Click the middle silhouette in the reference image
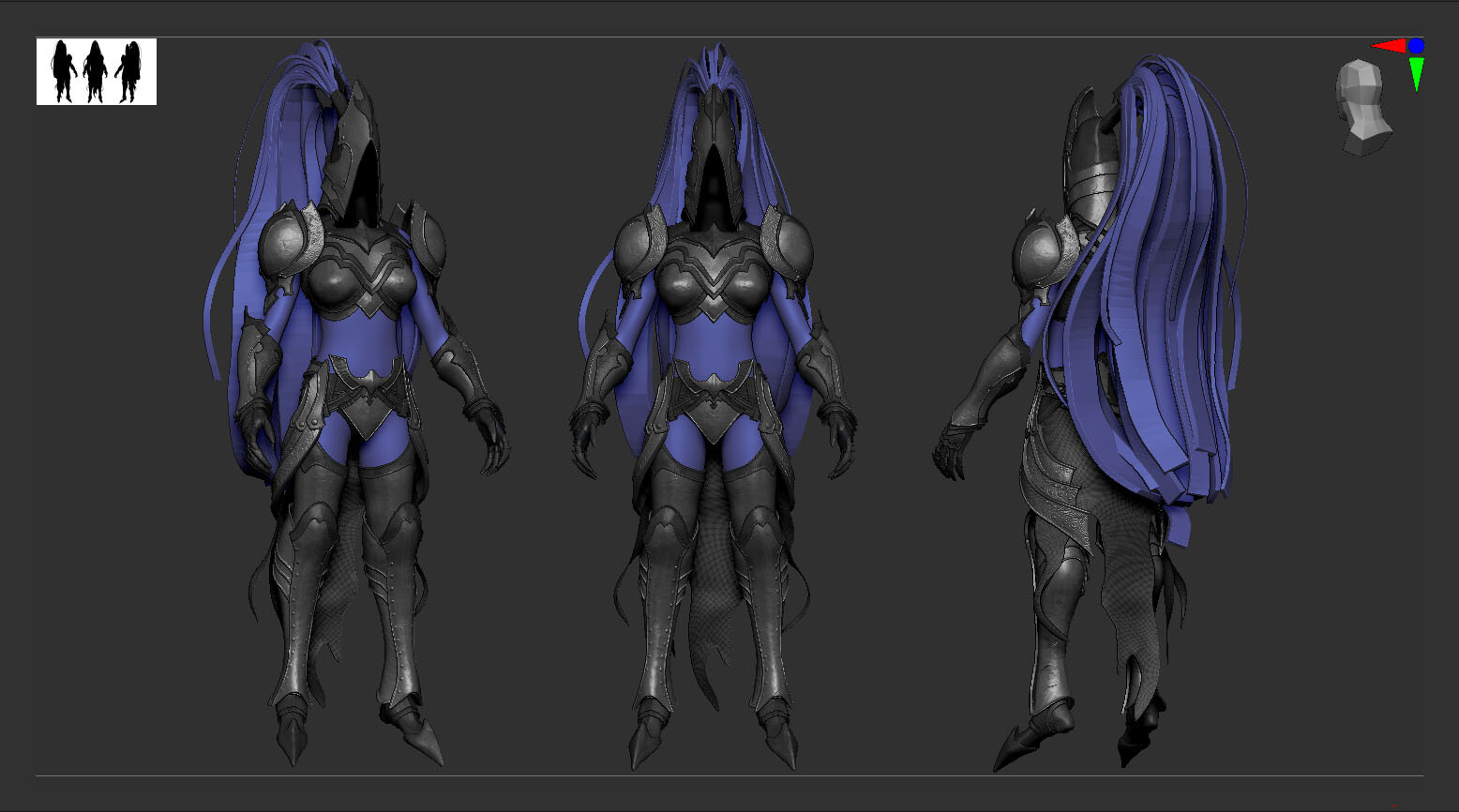The height and width of the screenshot is (812, 1459). [x=94, y=70]
